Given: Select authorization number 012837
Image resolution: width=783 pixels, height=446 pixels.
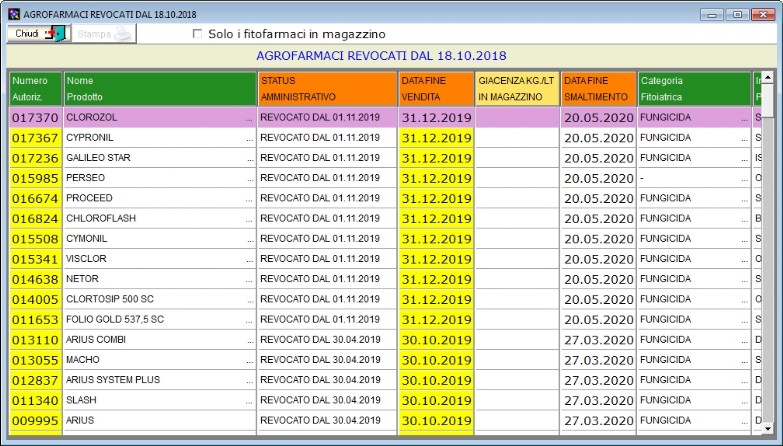Looking at the screenshot, I should pyautogui.click(x=35, y=380).
